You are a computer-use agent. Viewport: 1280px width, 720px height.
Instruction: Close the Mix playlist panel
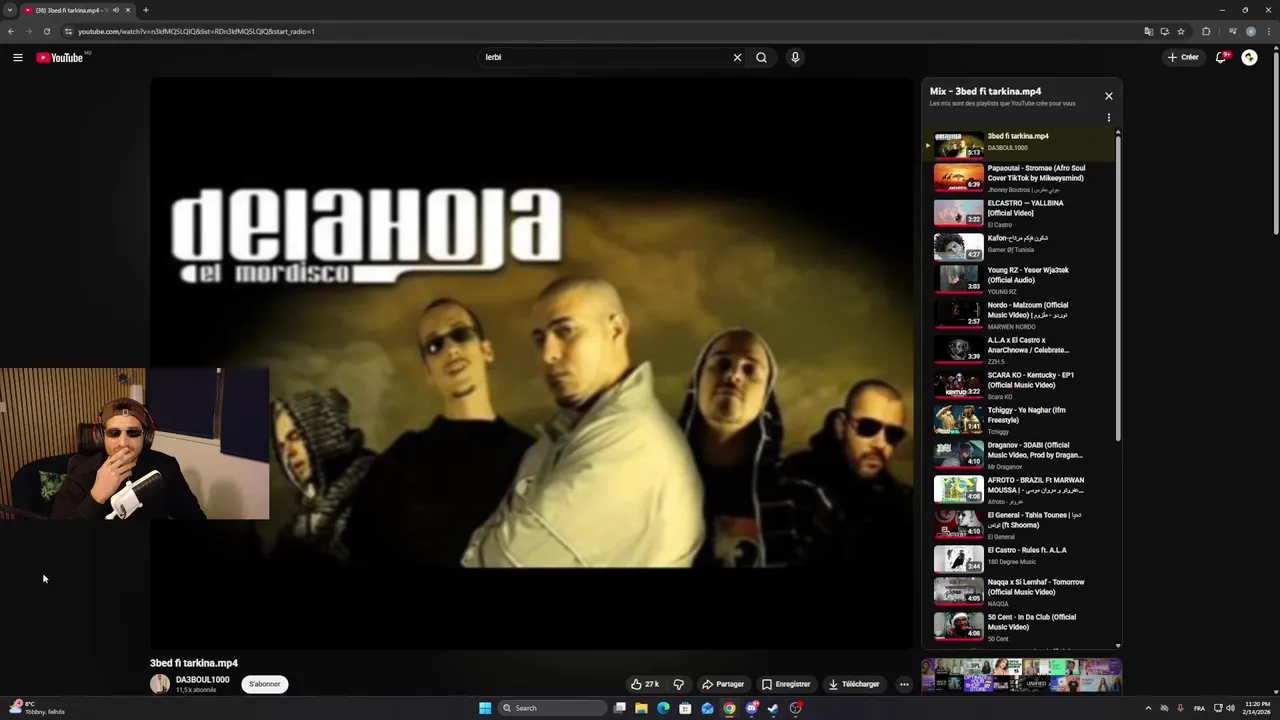coord(1108,96)
